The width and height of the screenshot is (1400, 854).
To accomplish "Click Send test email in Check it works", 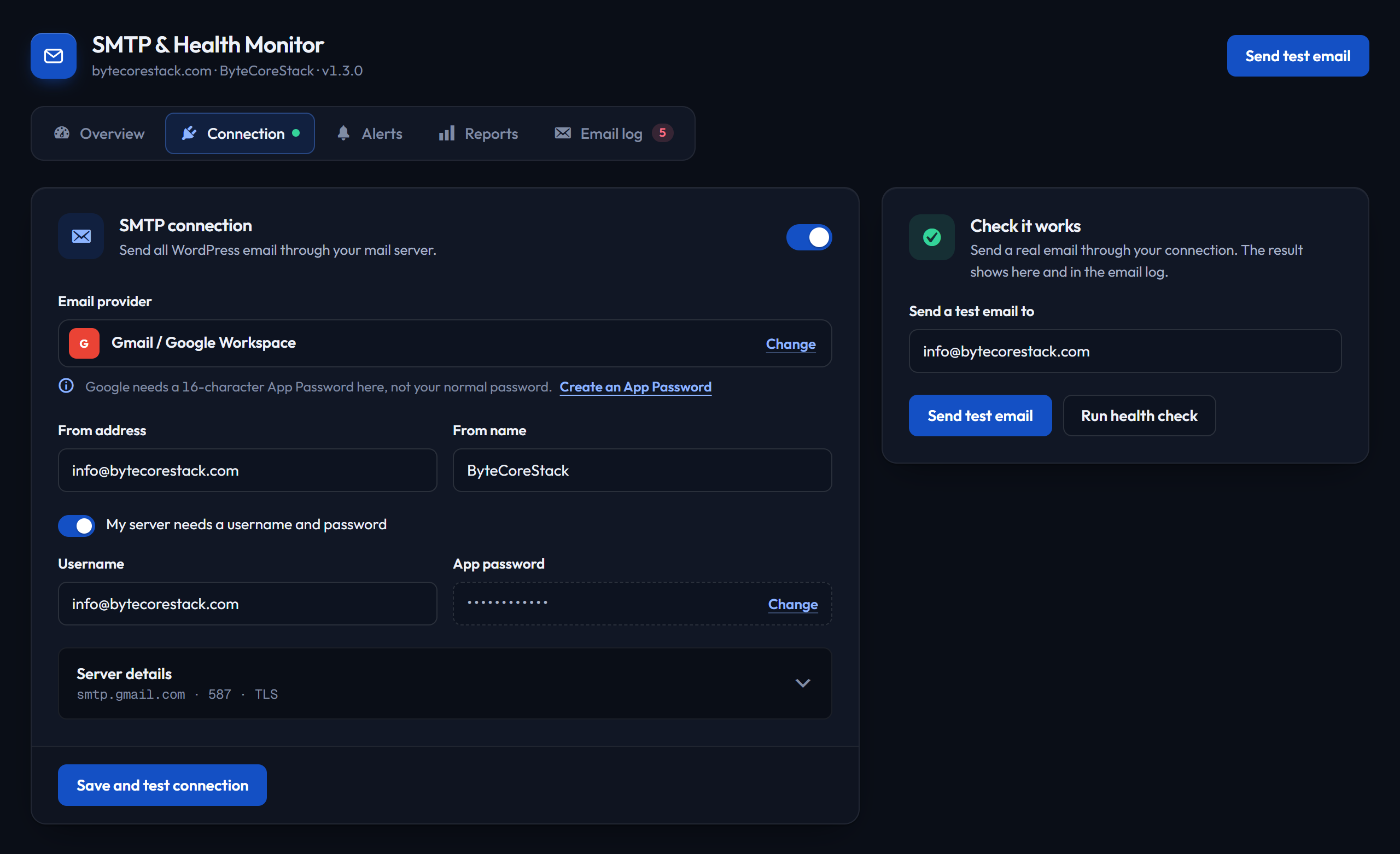I will (980, 416).
